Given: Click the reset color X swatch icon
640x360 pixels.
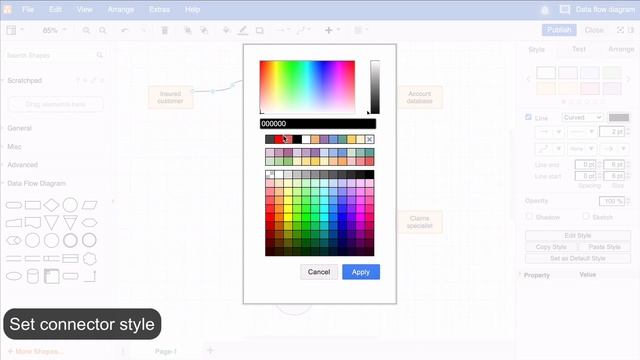Looking at the screenshot, I should [x=369, y=140].
